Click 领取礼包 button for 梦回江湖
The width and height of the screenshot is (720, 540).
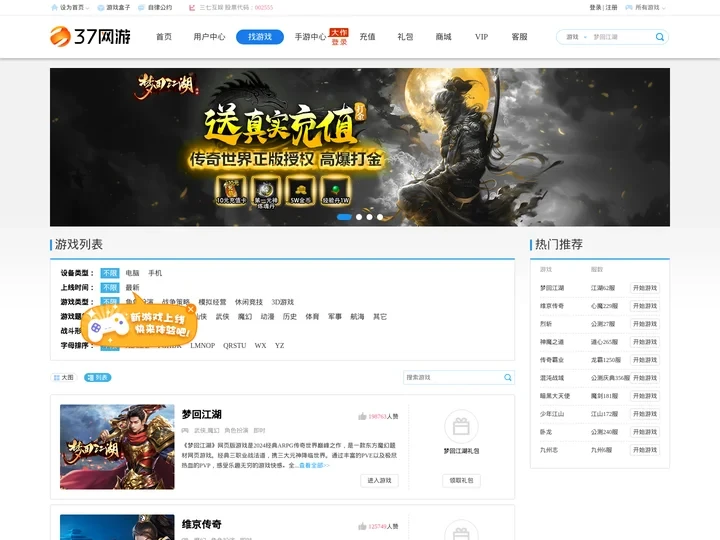tap(461, 480)
